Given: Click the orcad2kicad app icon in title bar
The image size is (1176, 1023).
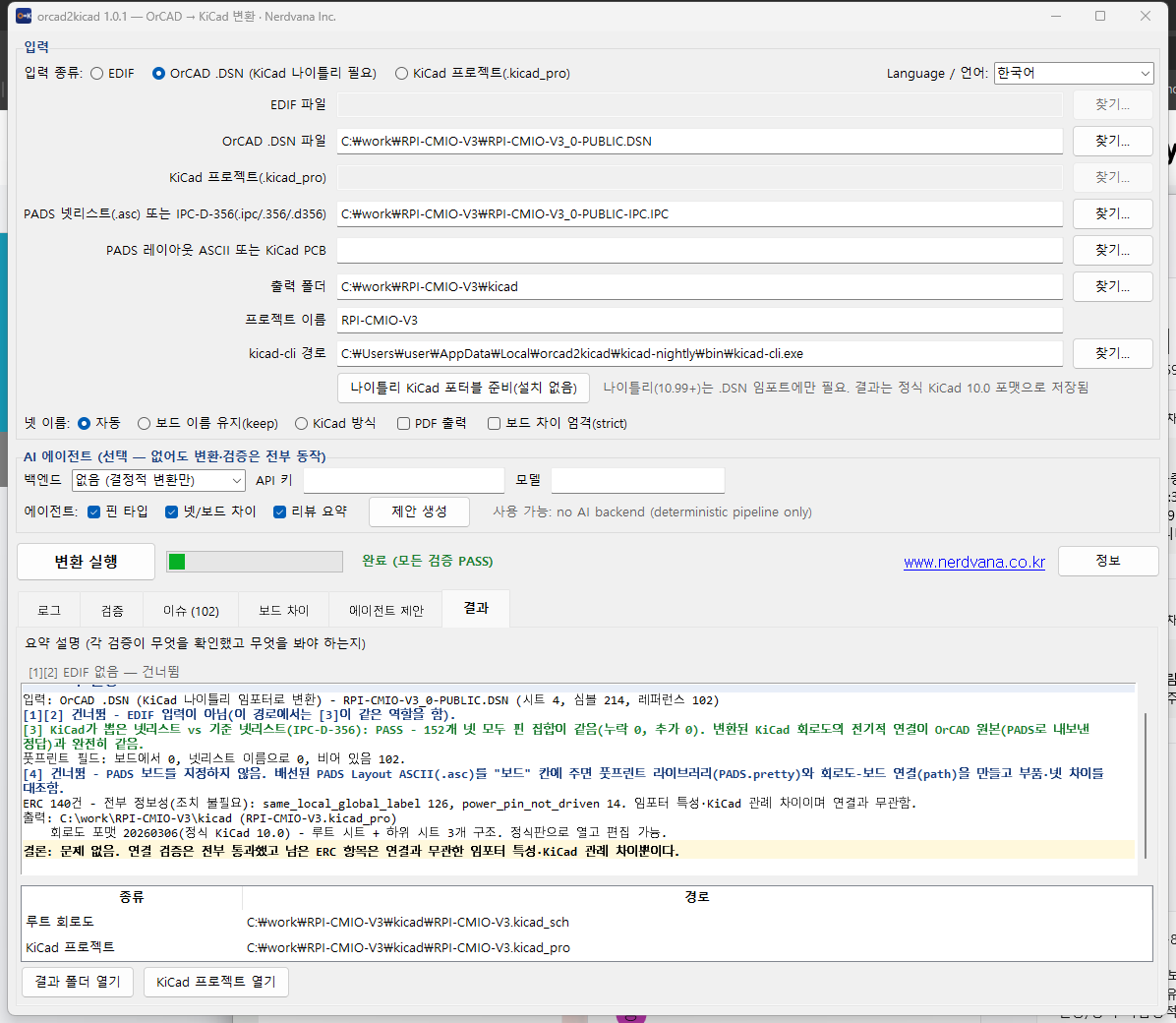Looking at the screenshot, I should 24,16.
